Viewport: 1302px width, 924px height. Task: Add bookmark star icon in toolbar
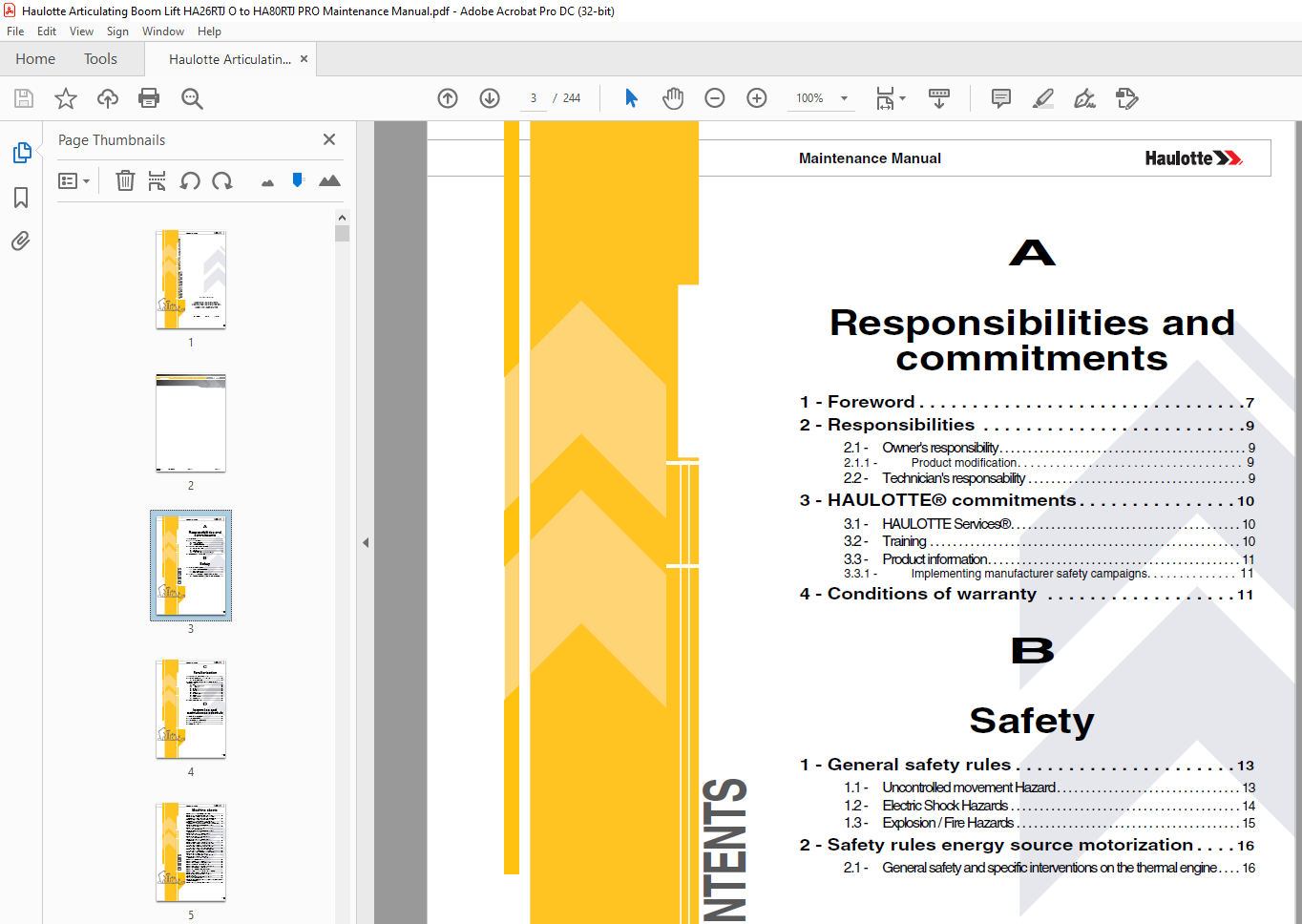click(66, 98)
